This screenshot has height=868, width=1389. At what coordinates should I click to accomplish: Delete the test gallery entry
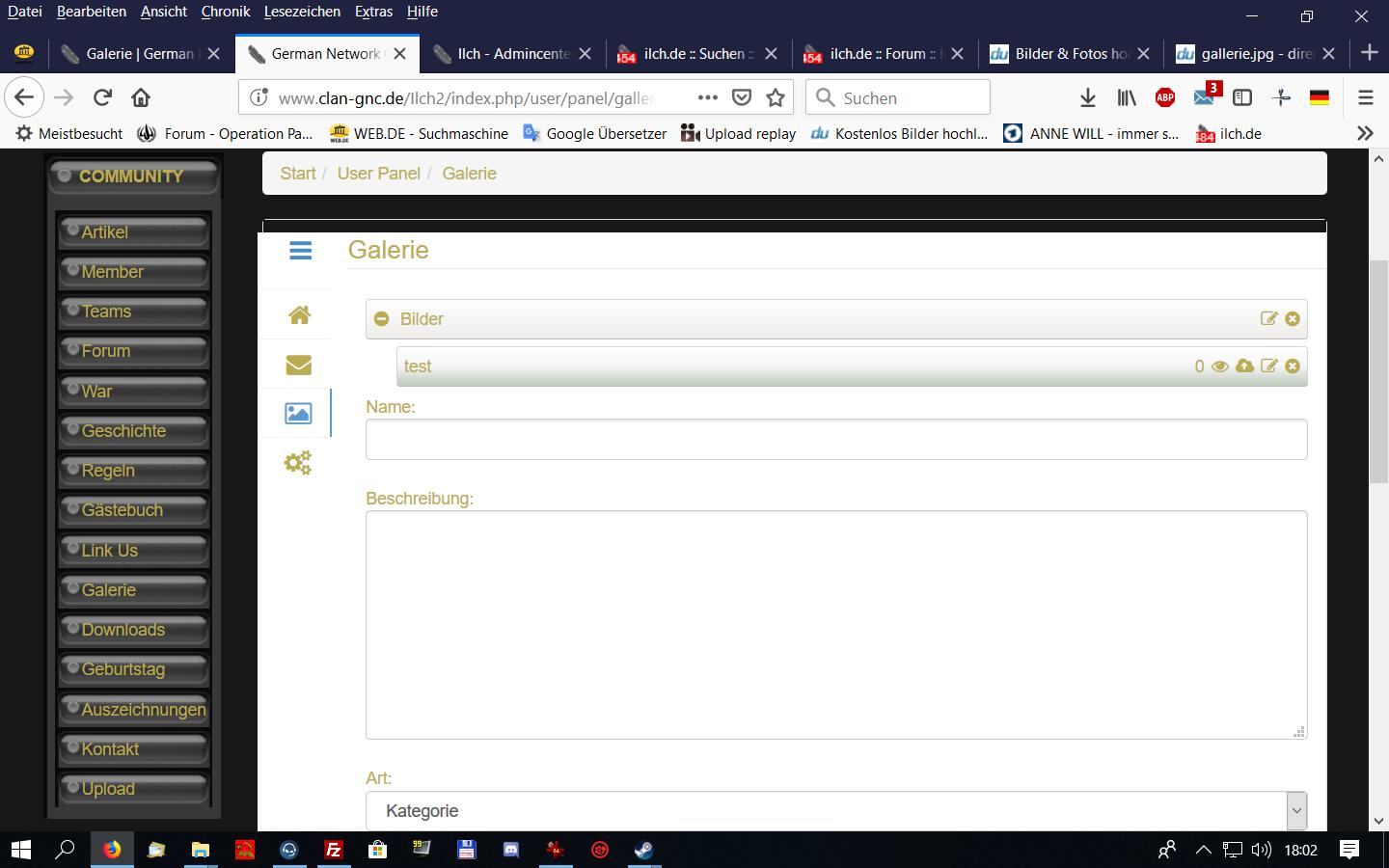pos(1293,366)
